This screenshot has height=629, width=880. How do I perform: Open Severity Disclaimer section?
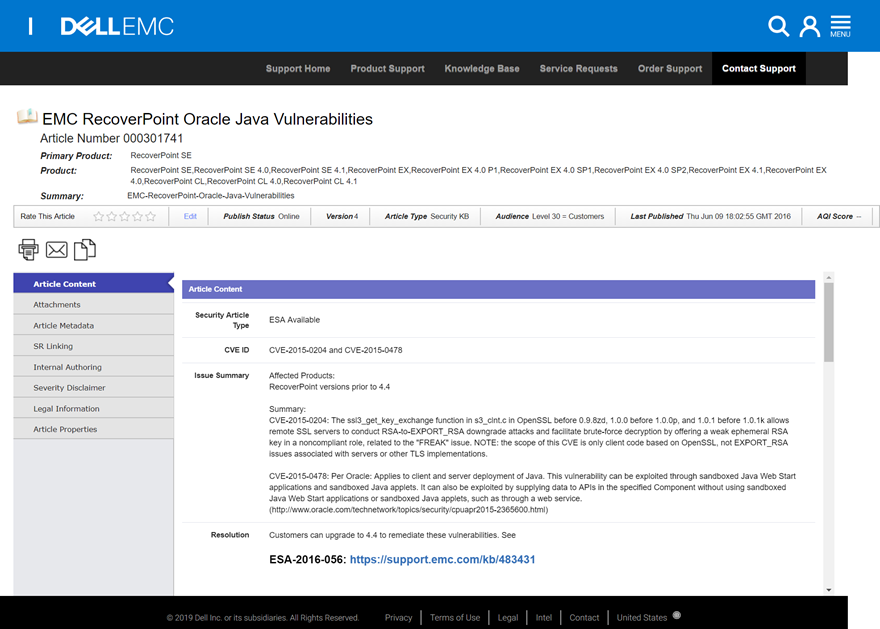[x=93, y=387]
